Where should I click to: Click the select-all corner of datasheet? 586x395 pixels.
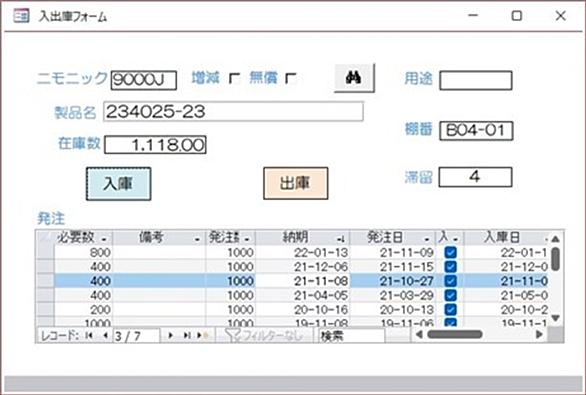coord(45,237)
